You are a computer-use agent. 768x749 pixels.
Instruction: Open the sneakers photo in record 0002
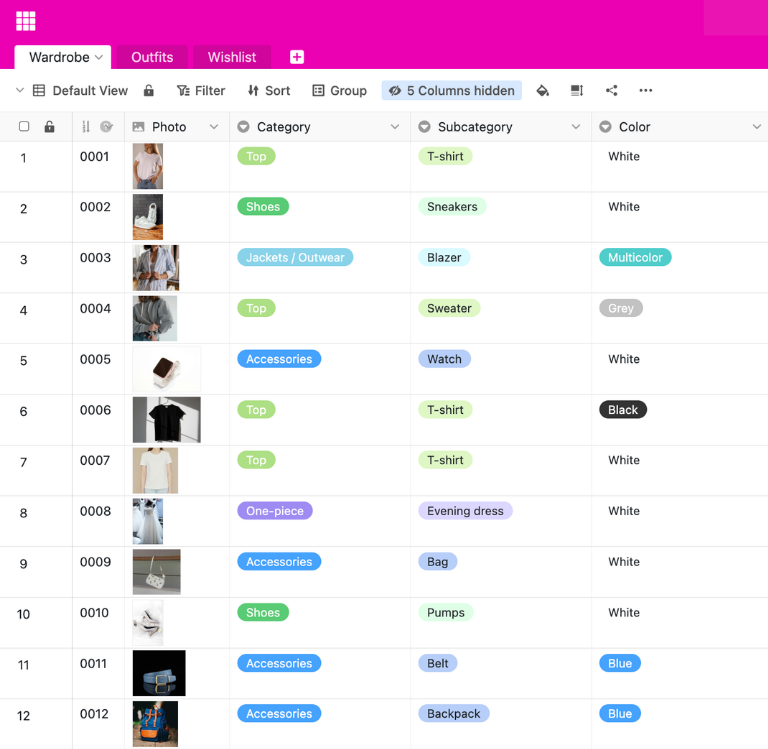point(148,217)
